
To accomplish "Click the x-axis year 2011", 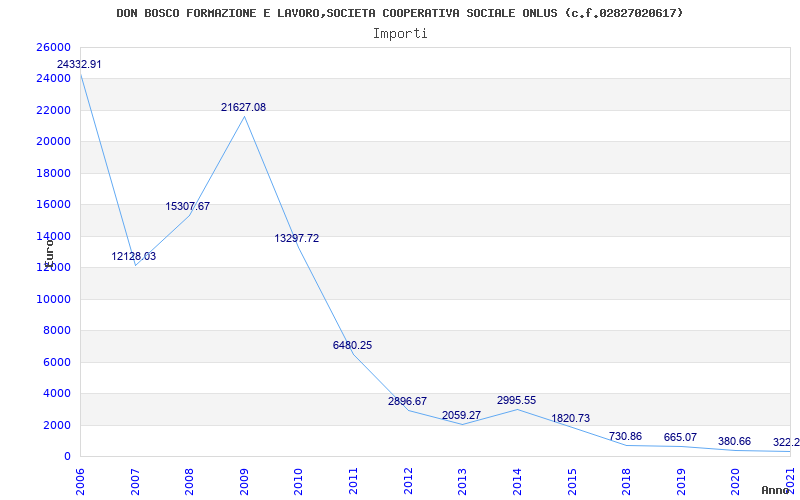I will (353, 481).
